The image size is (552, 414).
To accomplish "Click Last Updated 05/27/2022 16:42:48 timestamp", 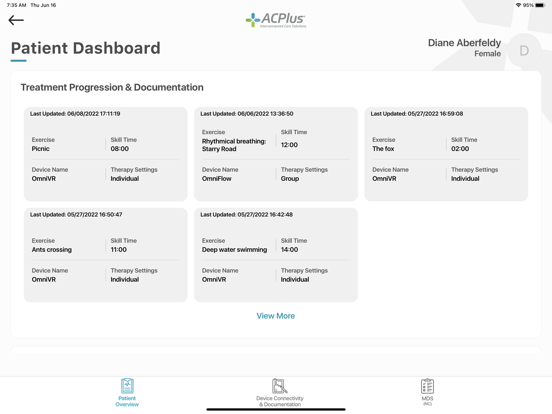I will click(x=246, y=214).
